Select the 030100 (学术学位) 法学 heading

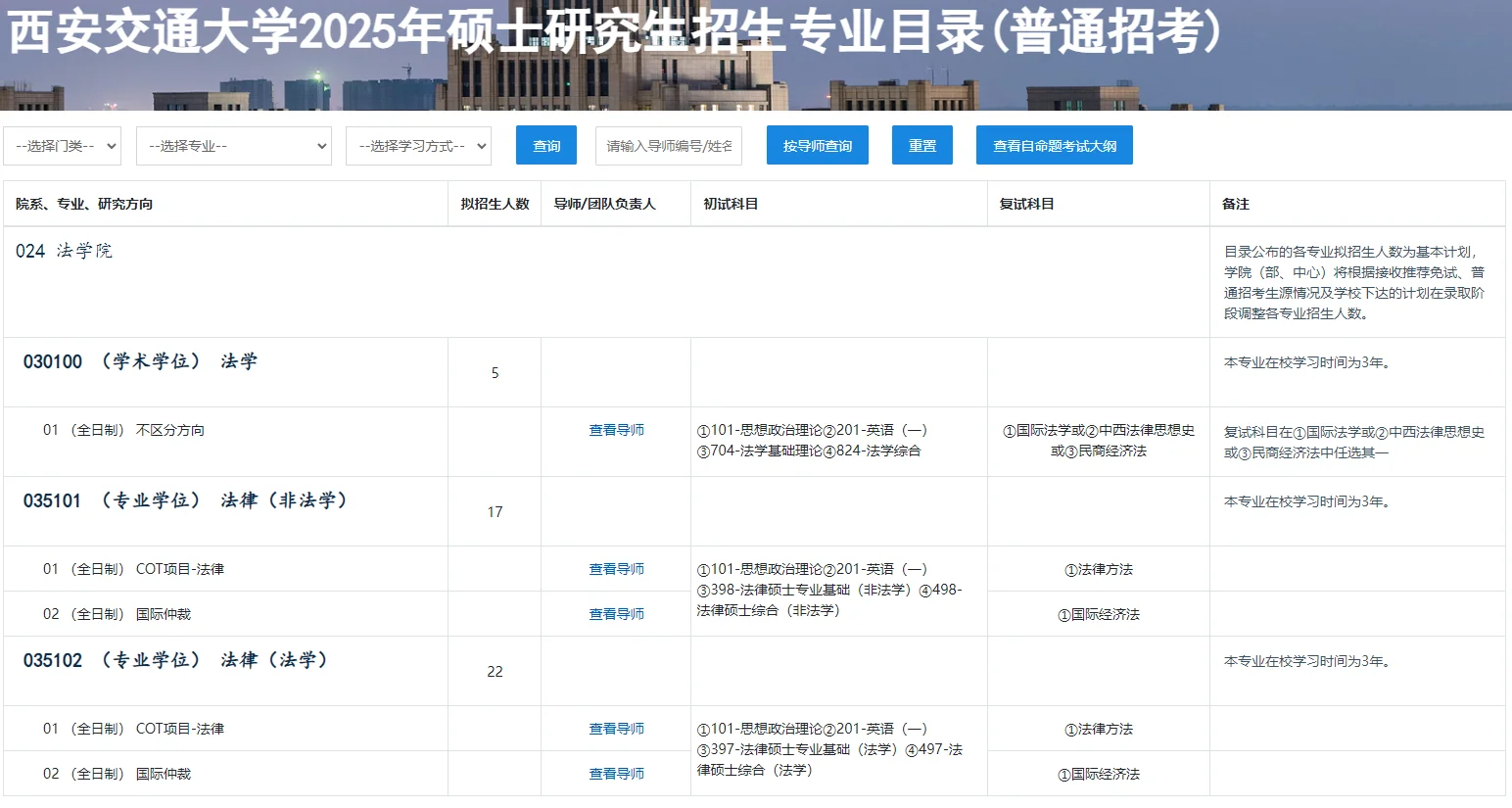point(140,361)
